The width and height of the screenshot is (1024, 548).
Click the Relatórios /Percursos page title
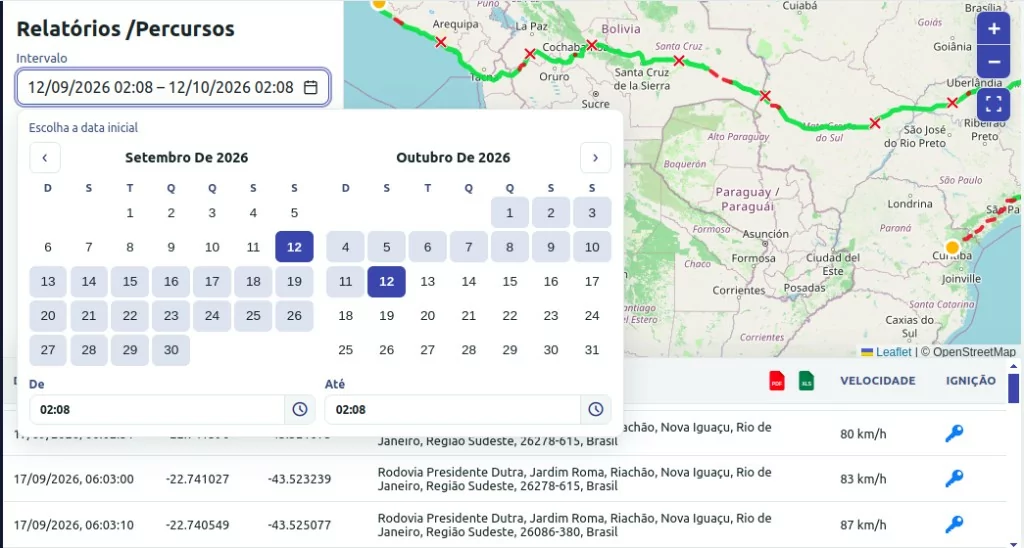tap(125, 29)
